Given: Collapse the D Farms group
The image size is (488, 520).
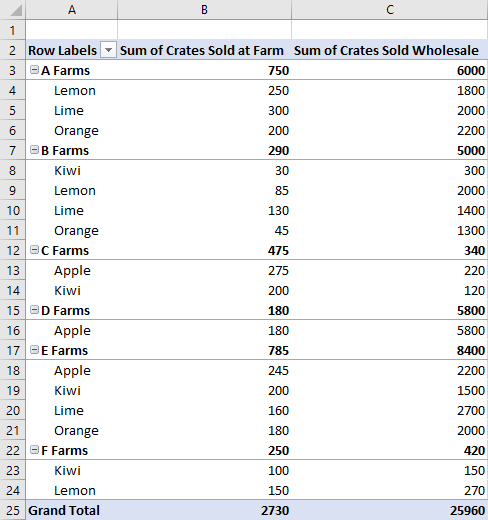Looking at the screenshot, I should (34, 310).
